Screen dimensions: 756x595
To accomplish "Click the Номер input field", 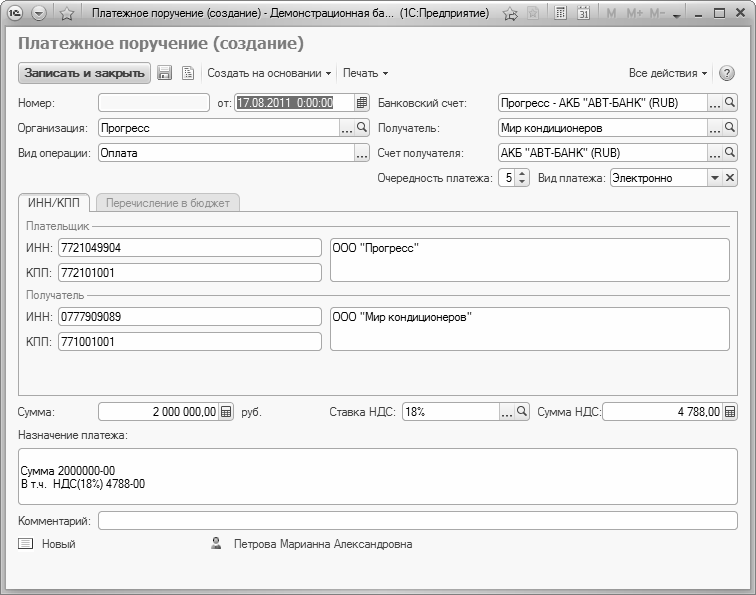I will pos(154,102).
